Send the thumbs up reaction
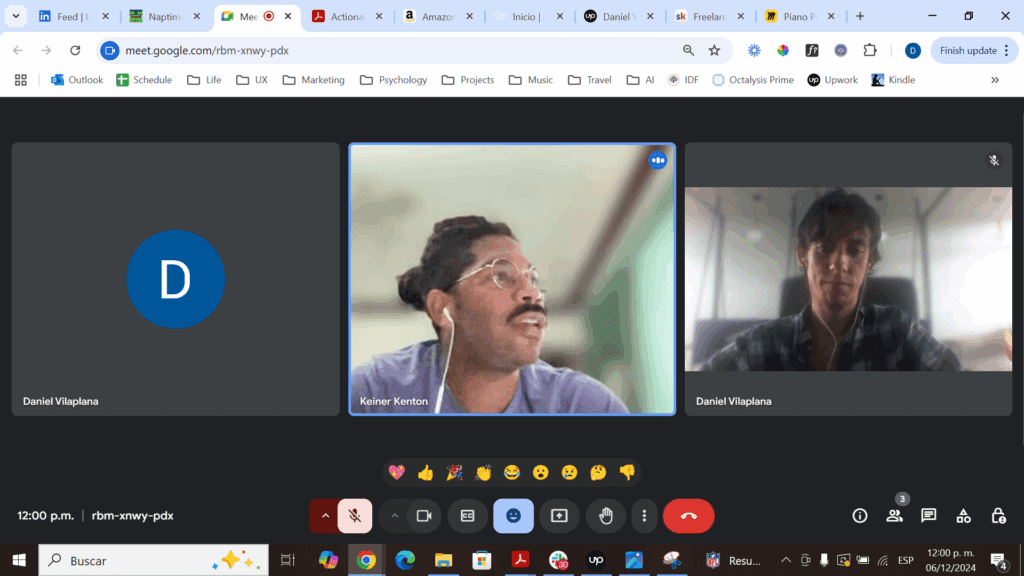This screenshot has height=576, width=1024. [425, 472]
